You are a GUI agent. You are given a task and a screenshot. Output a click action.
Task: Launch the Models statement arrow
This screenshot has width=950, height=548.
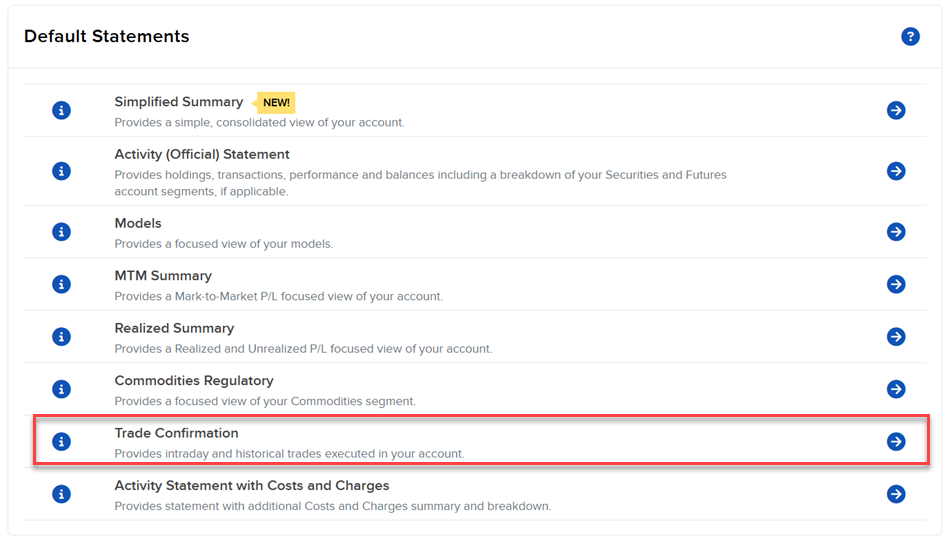coord(896,232)
